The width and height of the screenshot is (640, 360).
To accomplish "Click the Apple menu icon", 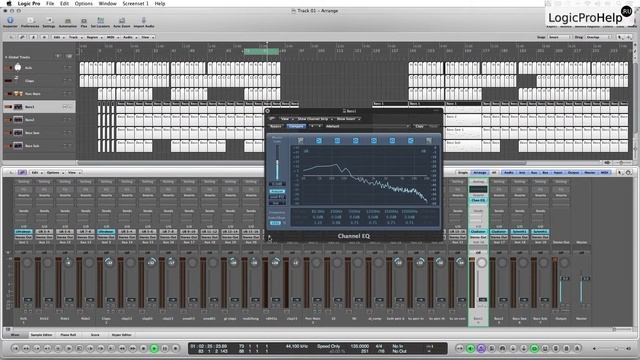I will coord(9,3).
